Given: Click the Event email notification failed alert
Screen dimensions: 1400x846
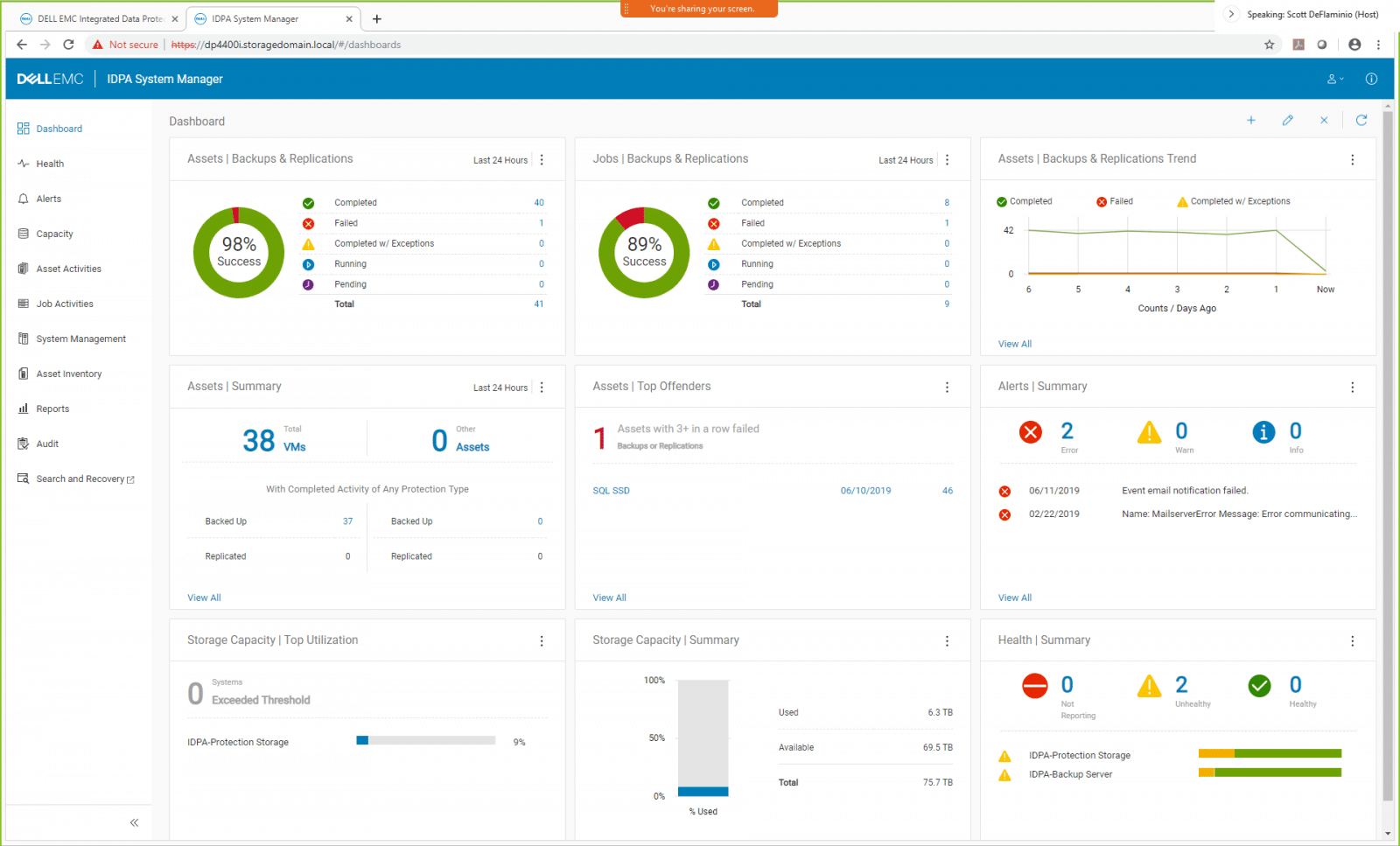Looking at the screenshot, I should [1185, 491].
